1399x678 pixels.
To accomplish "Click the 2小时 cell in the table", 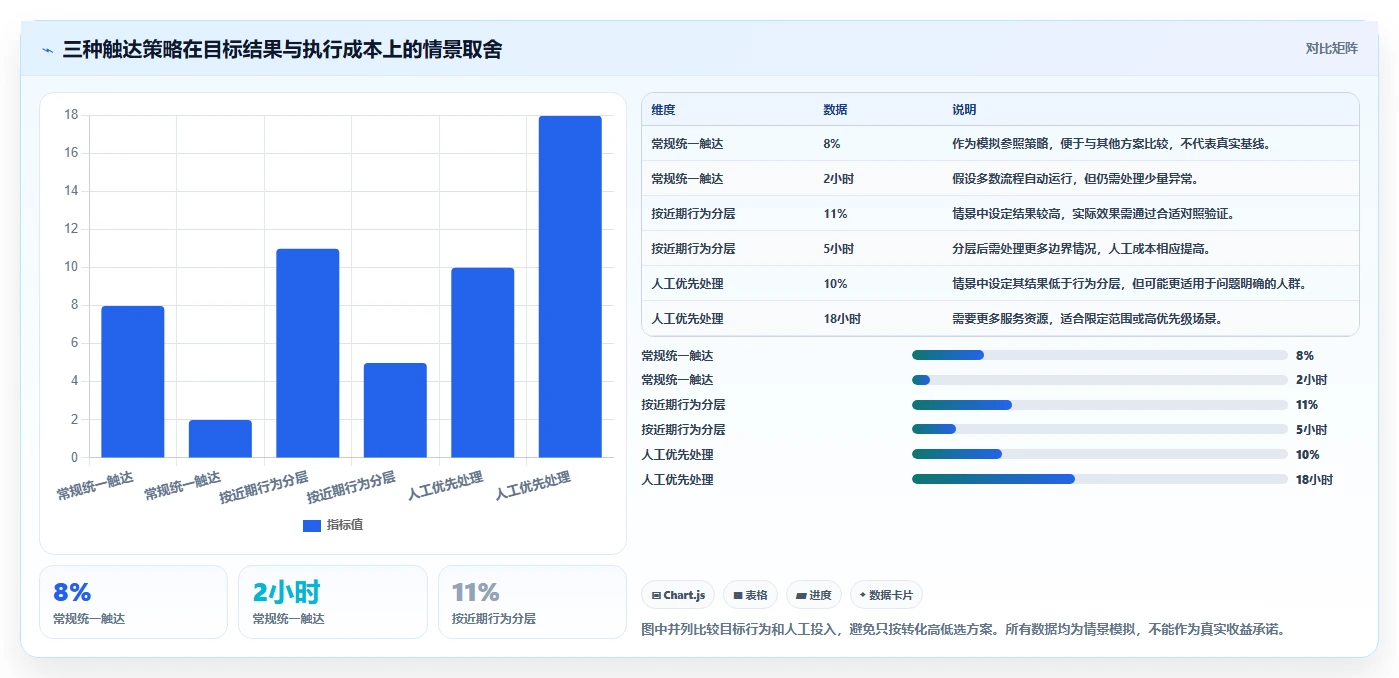I will [x=838, y=179].
